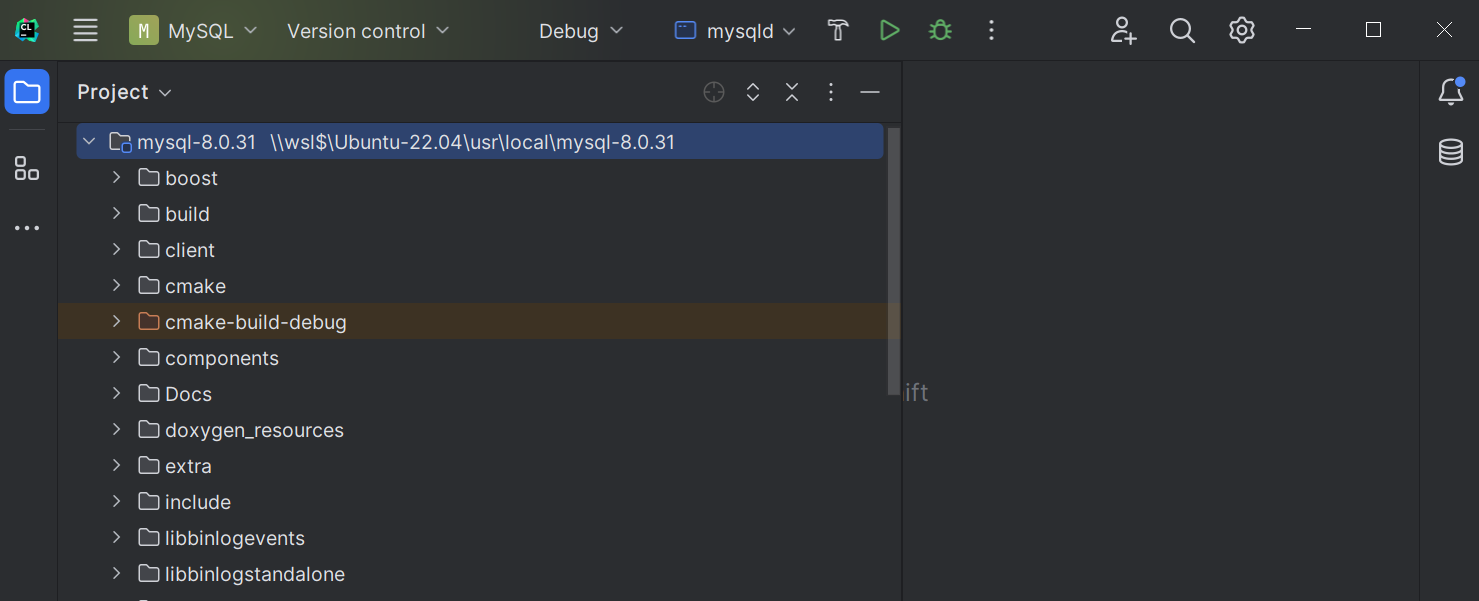Expand the boost folder
The image size is (1479, 601).
point(117,178)
